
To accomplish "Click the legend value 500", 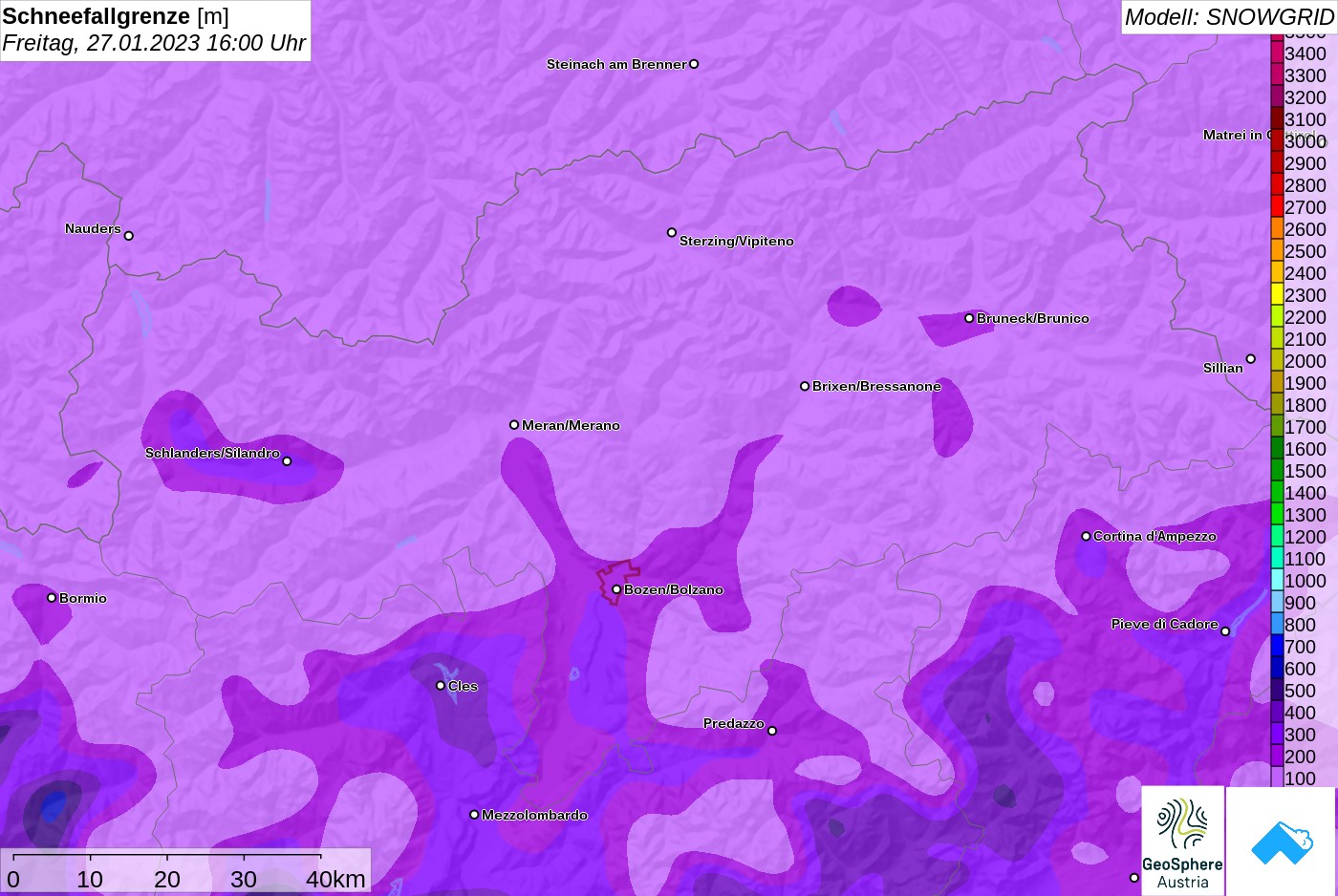I will (1300, 691).
